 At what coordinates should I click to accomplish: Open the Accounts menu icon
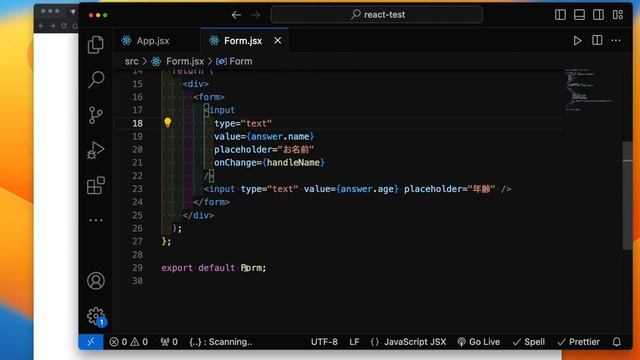point(96,281)
